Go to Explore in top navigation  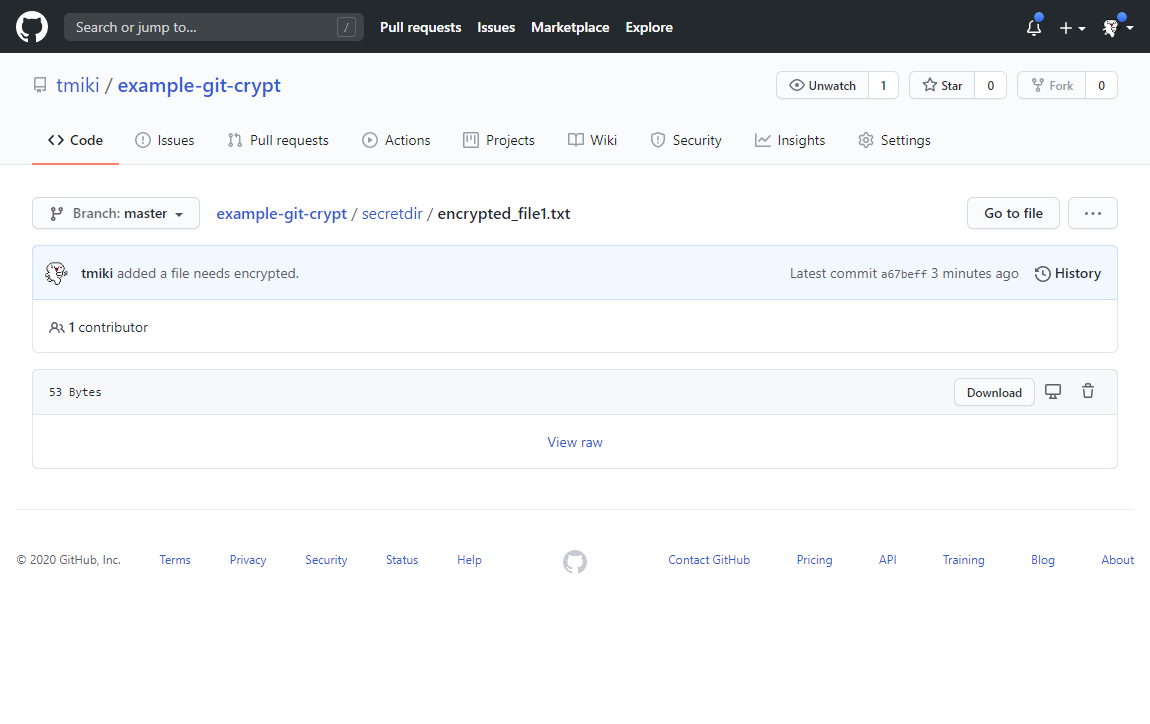648,27
